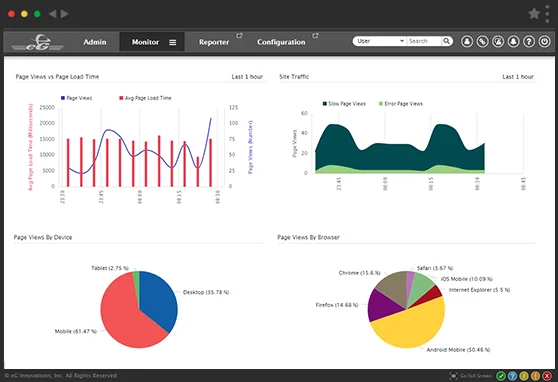Image resolution: width=558 pixels, height=382 pixels.
Task: Click the power sign-out icon
Action: point(544,42)
